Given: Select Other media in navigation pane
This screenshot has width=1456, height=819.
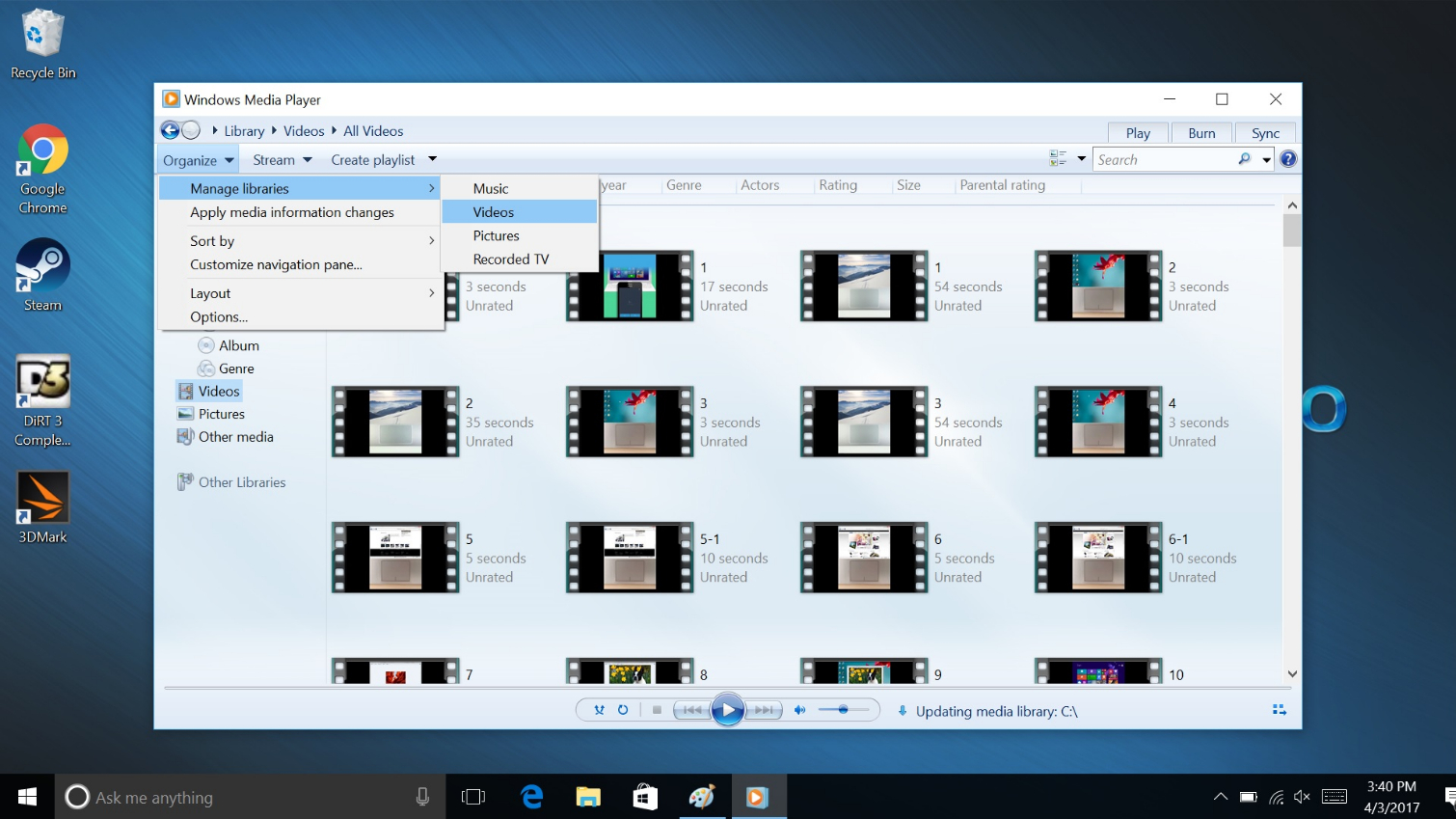Looking at the screenshot, I should (x=226, y=437).
